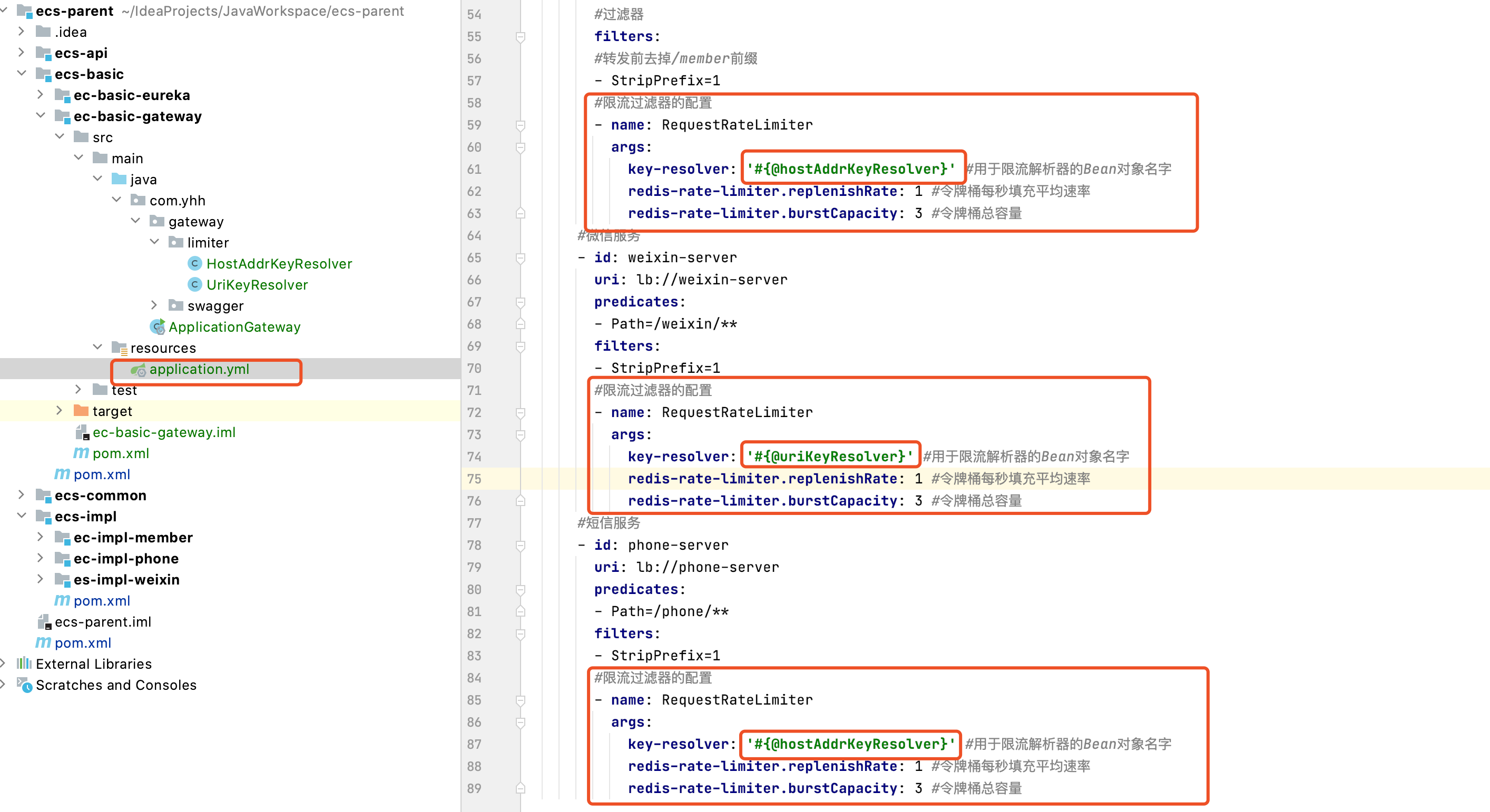Expand the ec-basic-eureka module
This screenshot has height=812, width=1490.
pyautogui.click(x=41, y=95)
